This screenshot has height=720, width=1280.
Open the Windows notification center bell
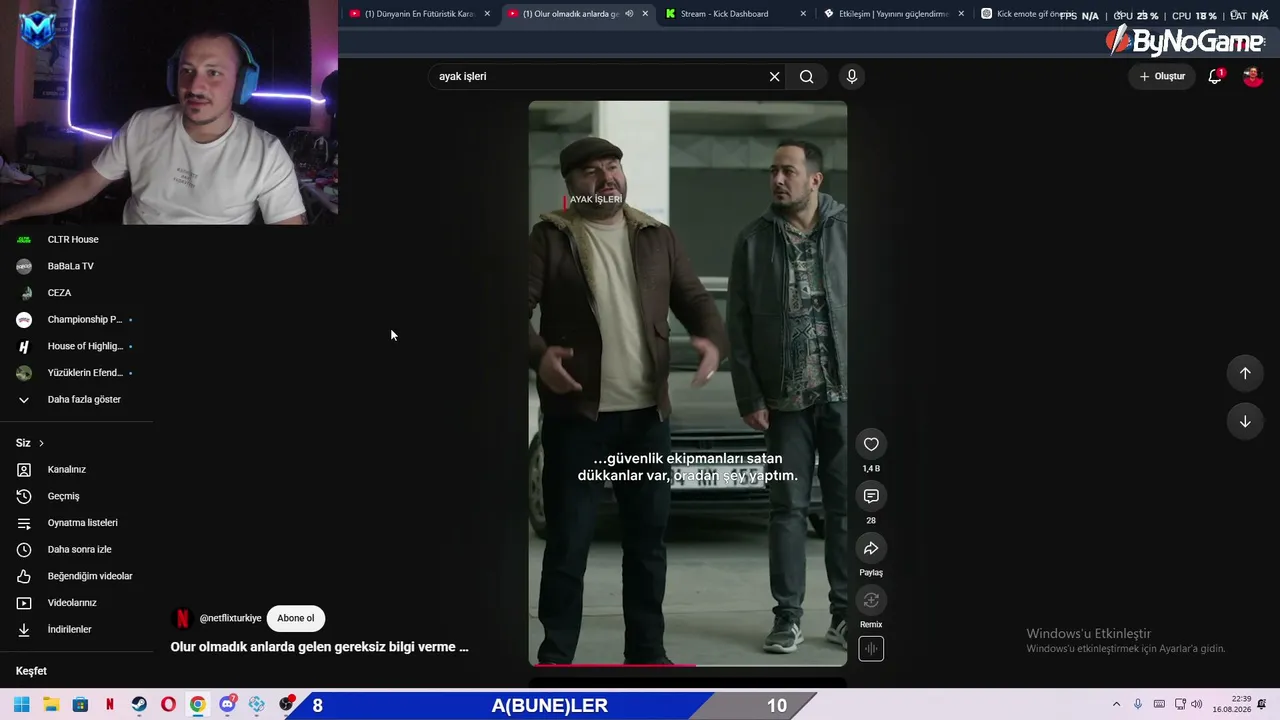(x=1264, y=705)
